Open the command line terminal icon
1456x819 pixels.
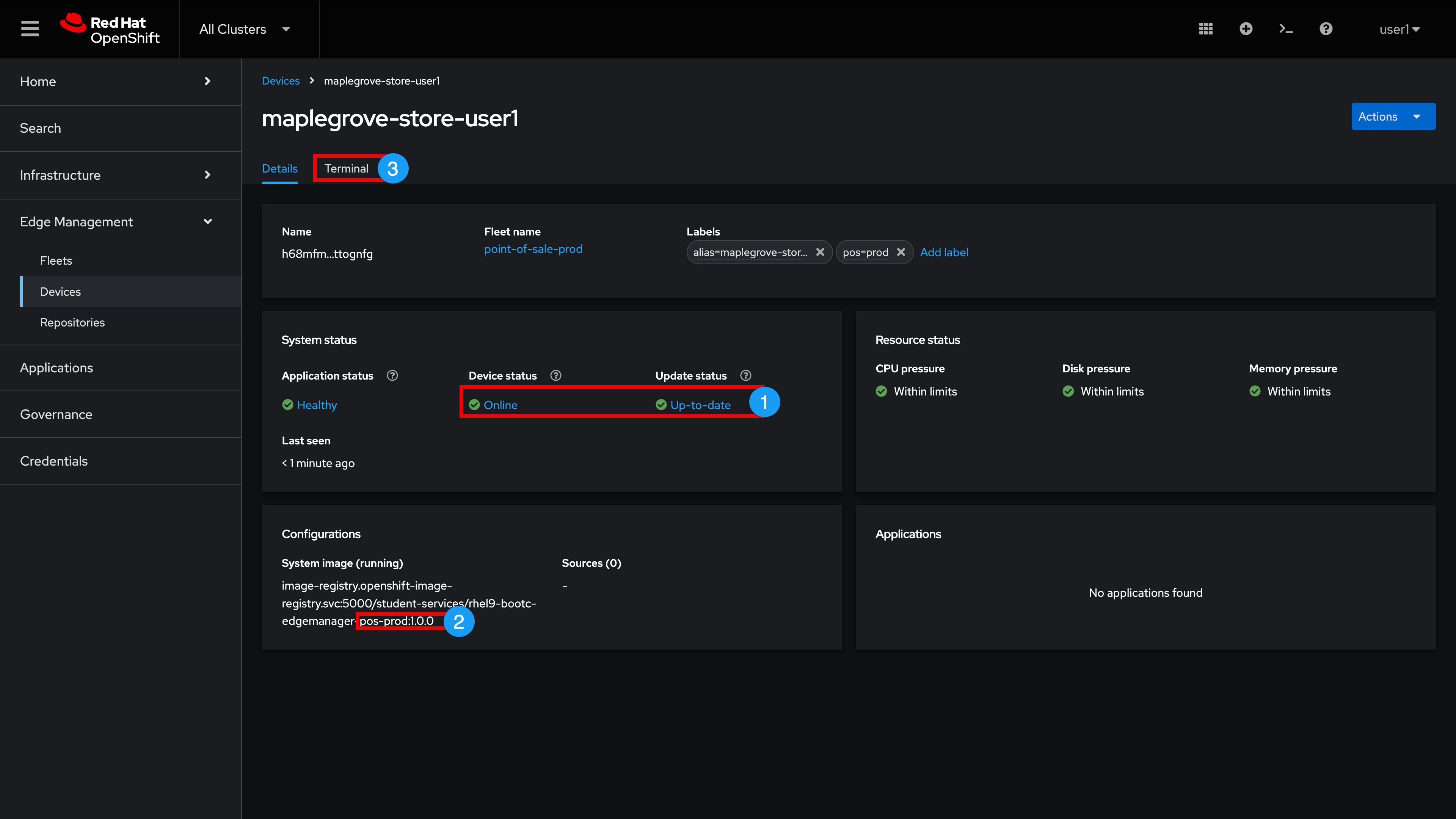click(1286, 29)
